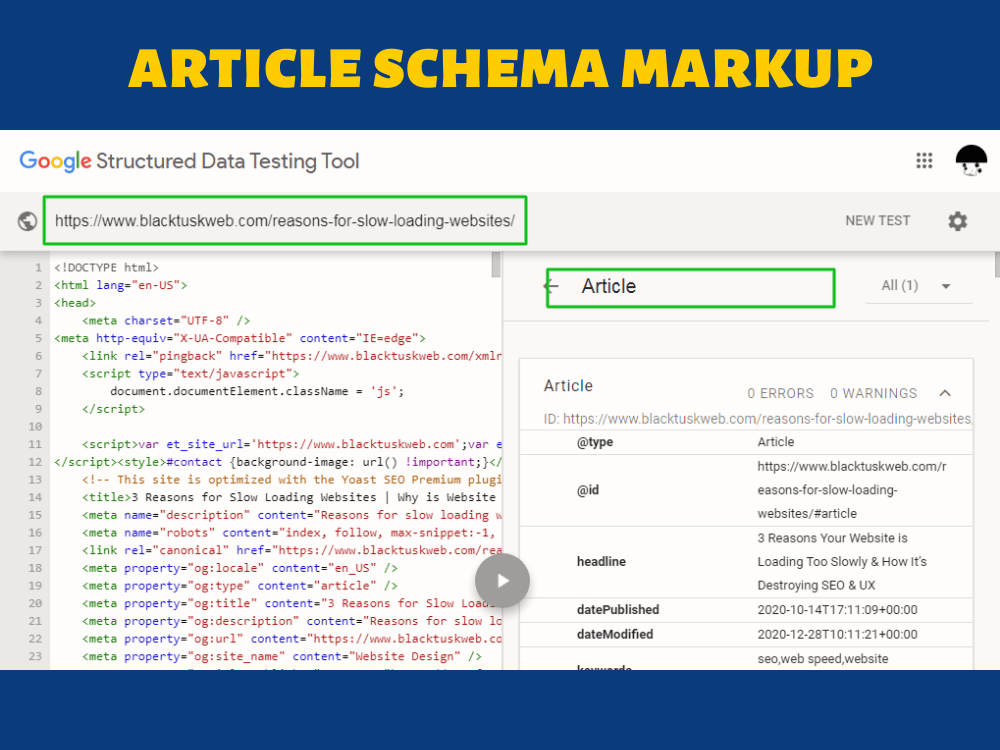Click the Yoast SEO comment line
This screenshot has width=1000, height=750.
pos(291,479)
